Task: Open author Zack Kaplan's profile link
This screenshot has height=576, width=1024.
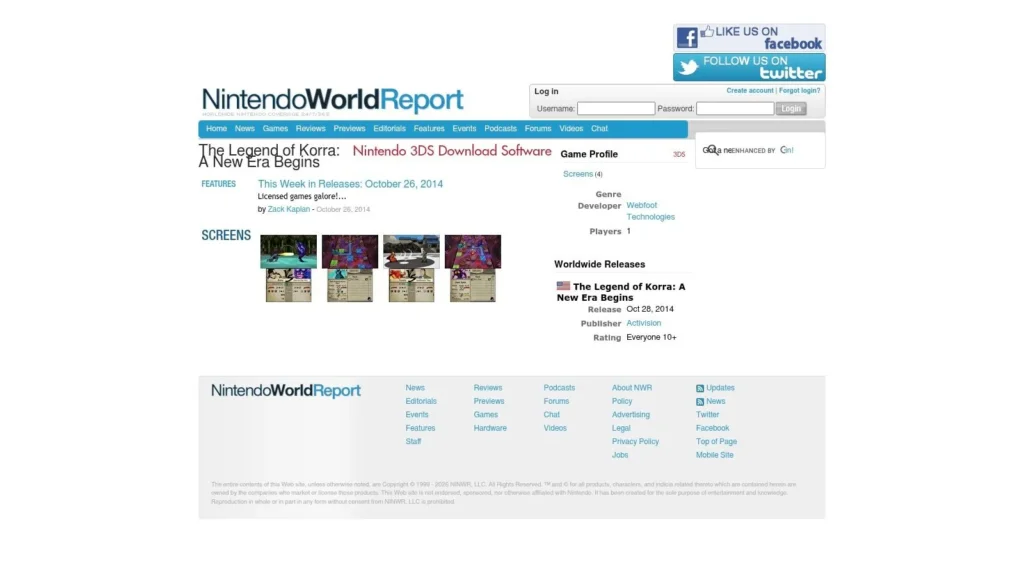Action: (x=289, y=210)
